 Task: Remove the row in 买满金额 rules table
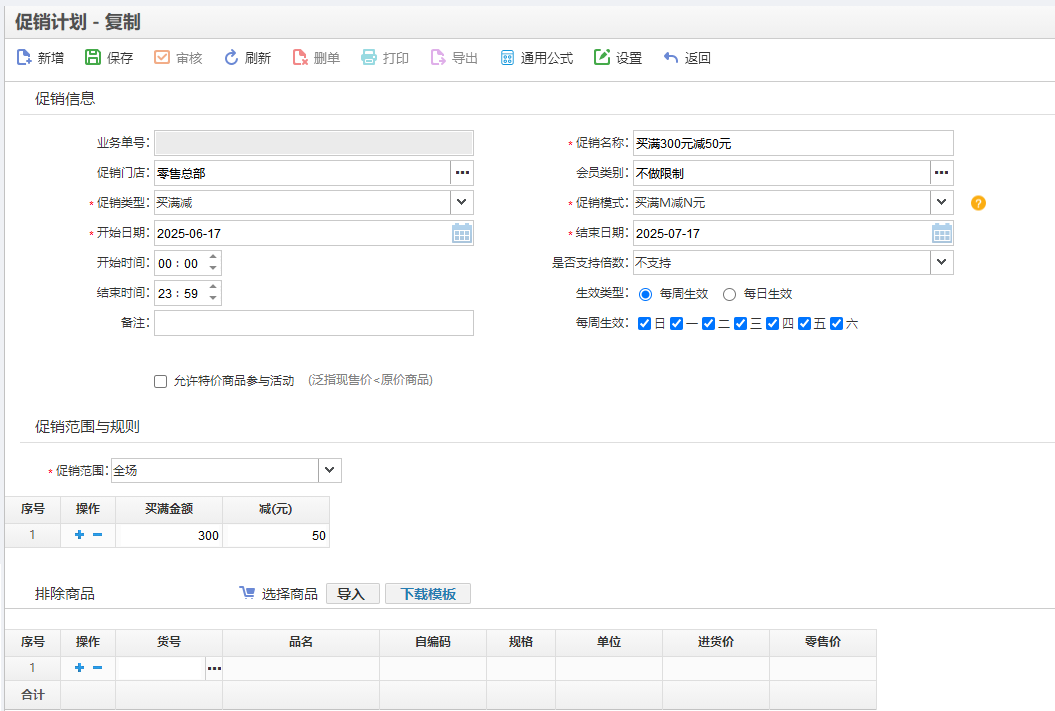pos(98,535)
